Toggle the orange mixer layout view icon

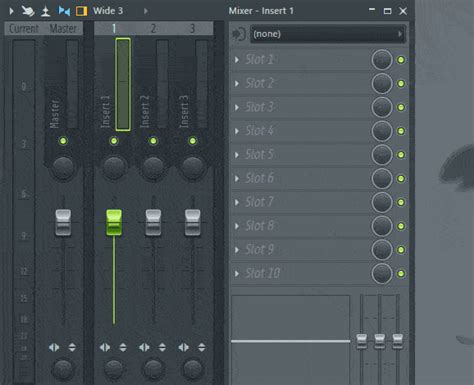pyautogui.click(x=81, y=11)
